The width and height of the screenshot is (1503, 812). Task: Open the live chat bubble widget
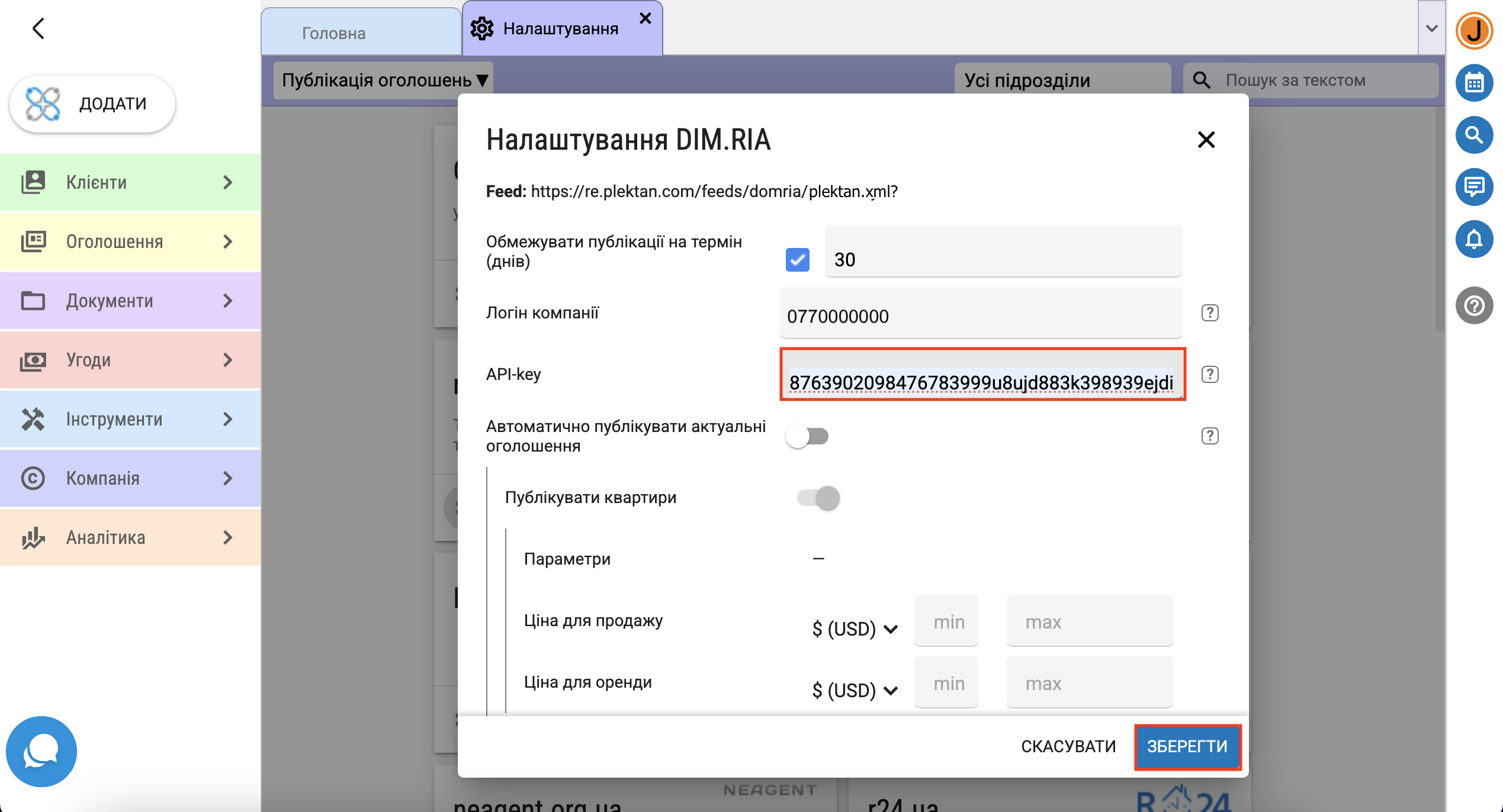point(41,751)
